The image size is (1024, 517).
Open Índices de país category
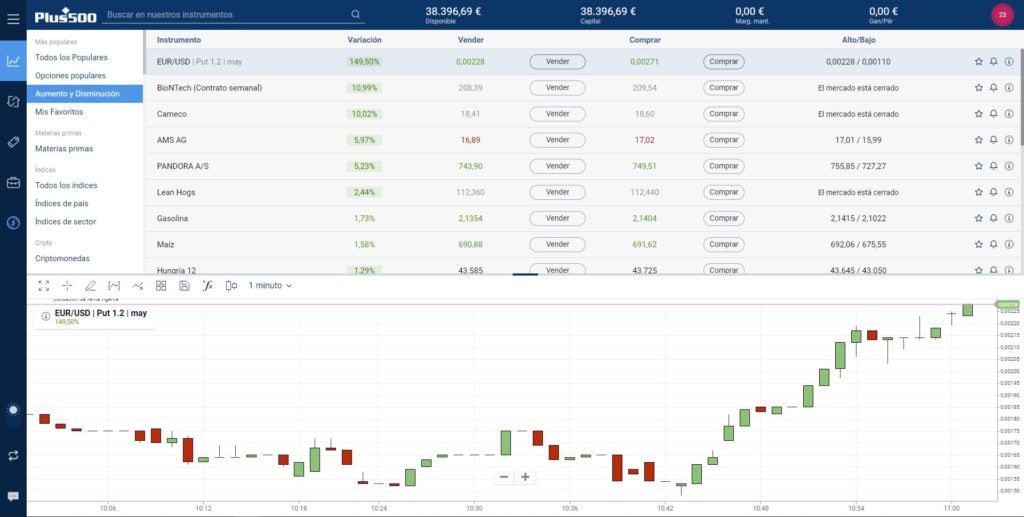(x=61, y=204)
